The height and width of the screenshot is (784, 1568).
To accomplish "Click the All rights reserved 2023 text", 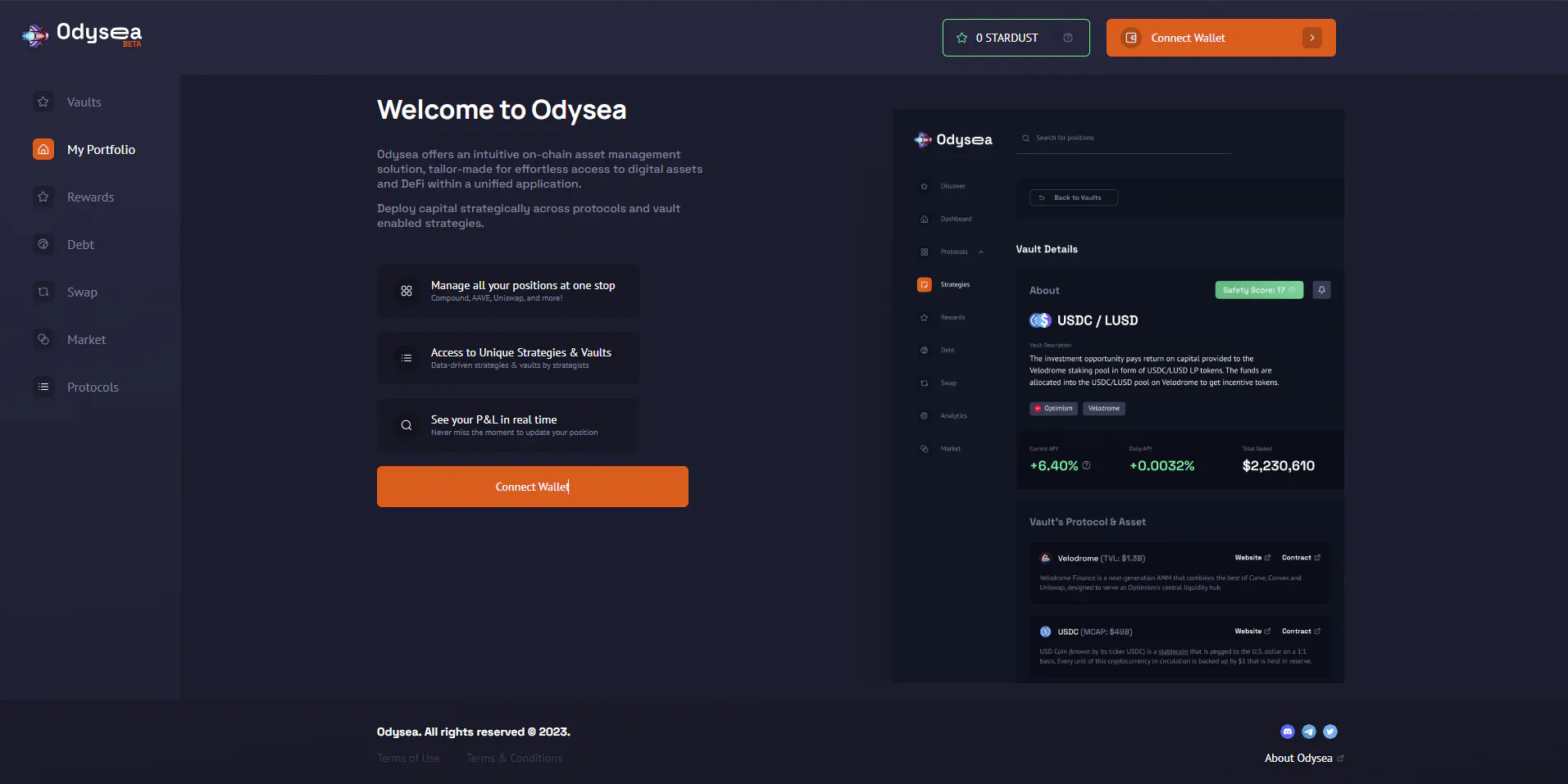I will click(x=474, y=732).
